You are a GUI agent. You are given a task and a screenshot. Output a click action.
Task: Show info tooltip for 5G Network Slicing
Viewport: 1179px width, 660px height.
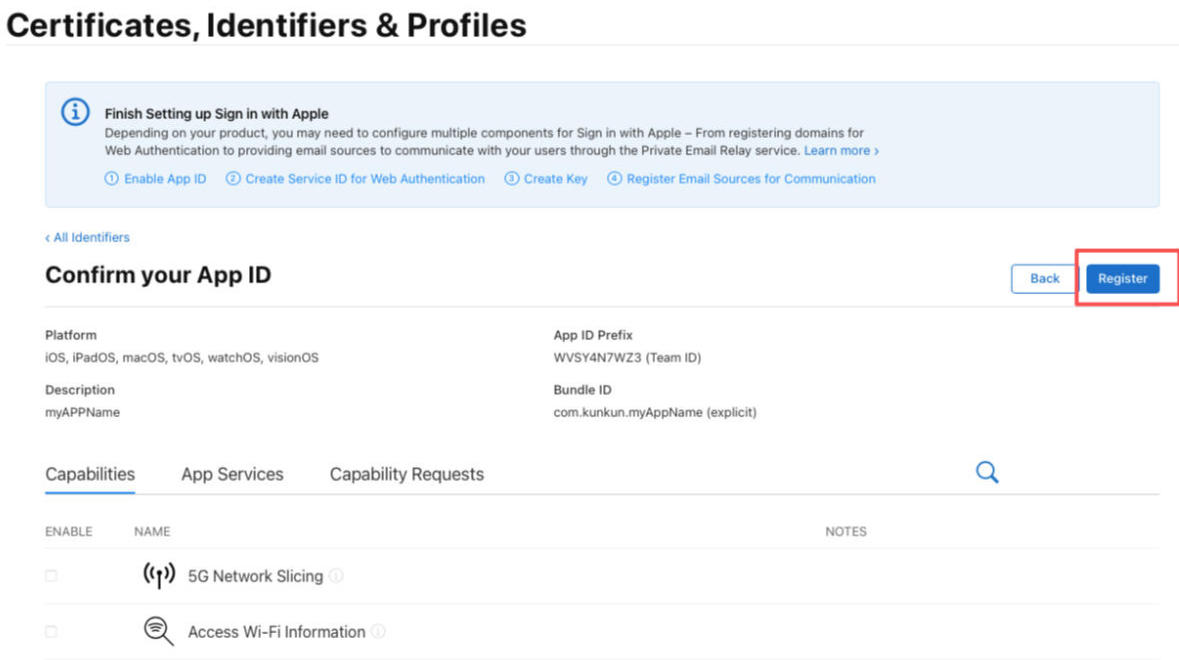pos(336,576)
